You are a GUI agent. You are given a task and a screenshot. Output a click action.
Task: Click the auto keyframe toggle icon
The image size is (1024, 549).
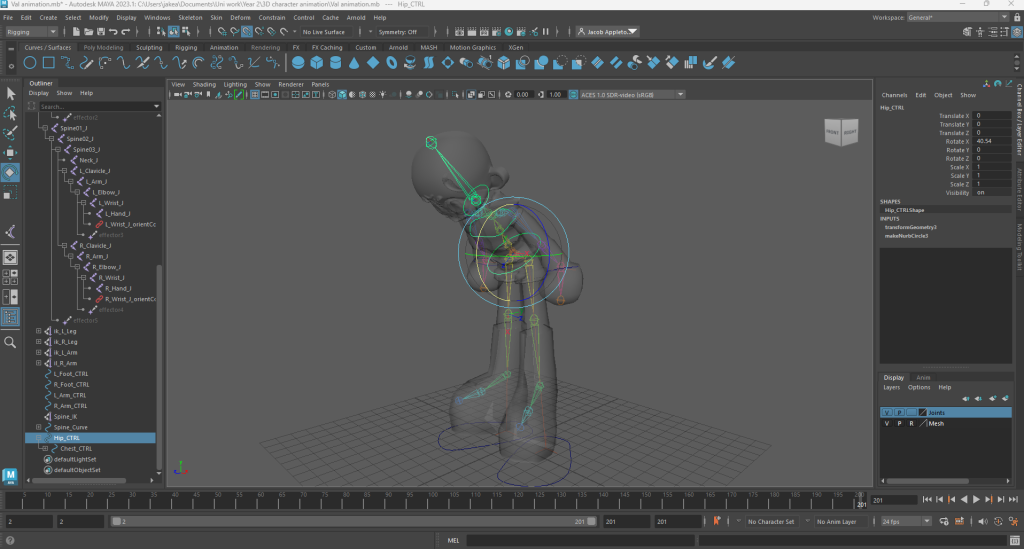pos(717,521)
